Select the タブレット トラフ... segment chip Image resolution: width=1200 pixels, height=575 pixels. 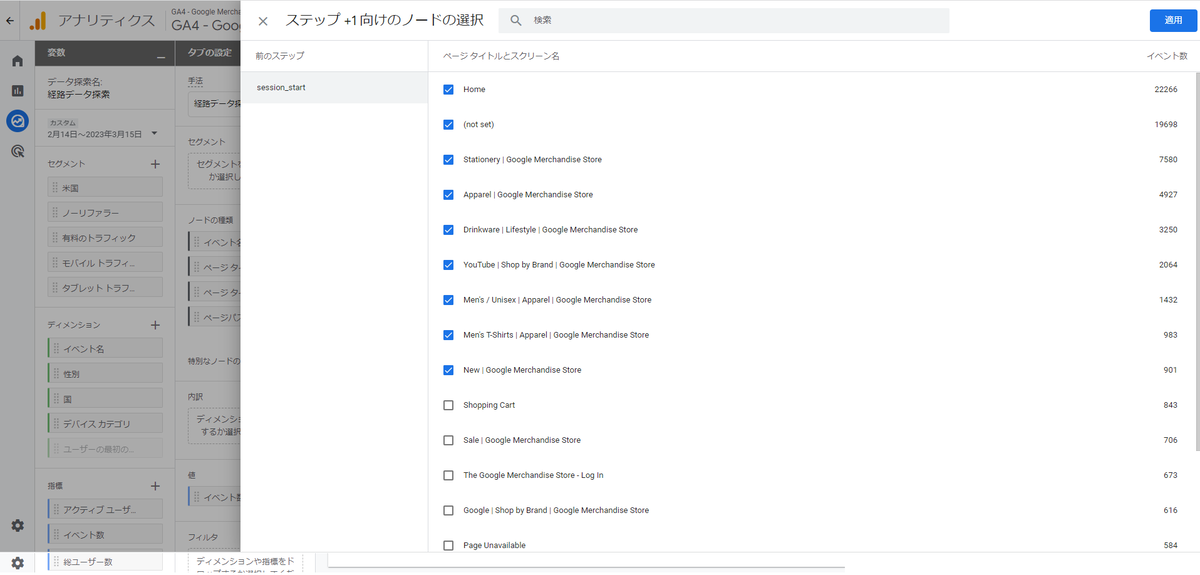point(105,288)
